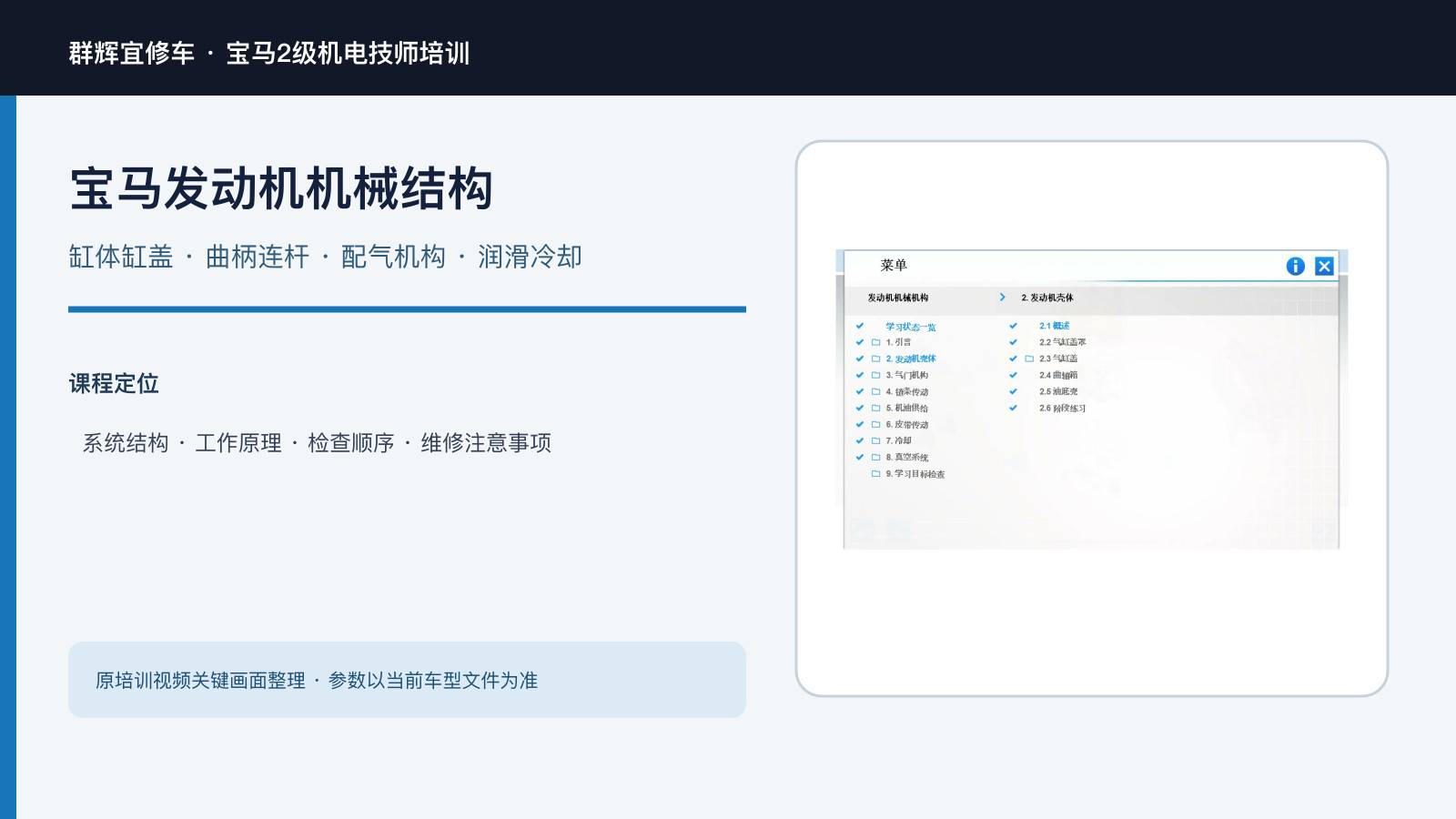Click the 菜单 panel title
This screenshot has width=1456, height=819.
[894, 265]
